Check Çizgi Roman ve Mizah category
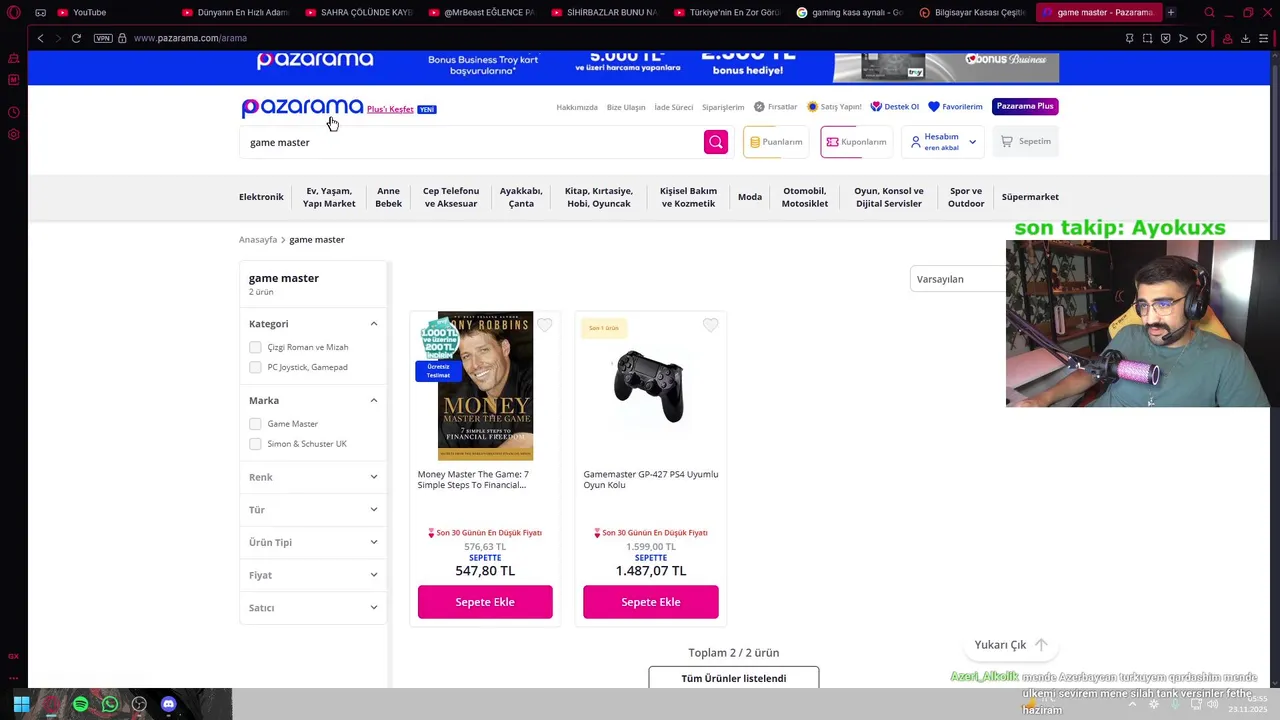This screenshot has width=1280, height=720. click(x=255, y=347)
